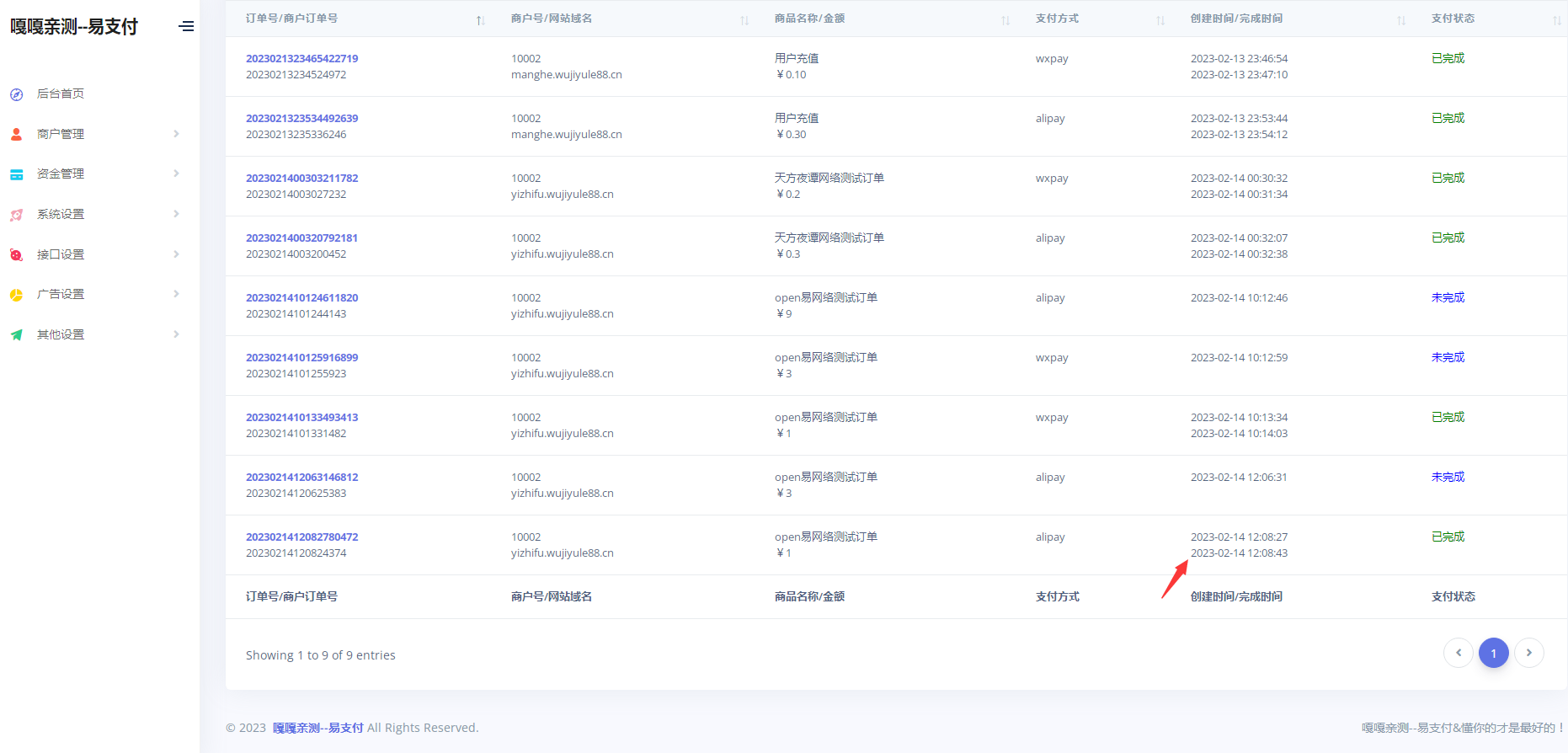The height and width of the screenshot is (753, 1568).
Task: Click the 其他设置 paper plane icon
Action: click(x=17, y=334)
